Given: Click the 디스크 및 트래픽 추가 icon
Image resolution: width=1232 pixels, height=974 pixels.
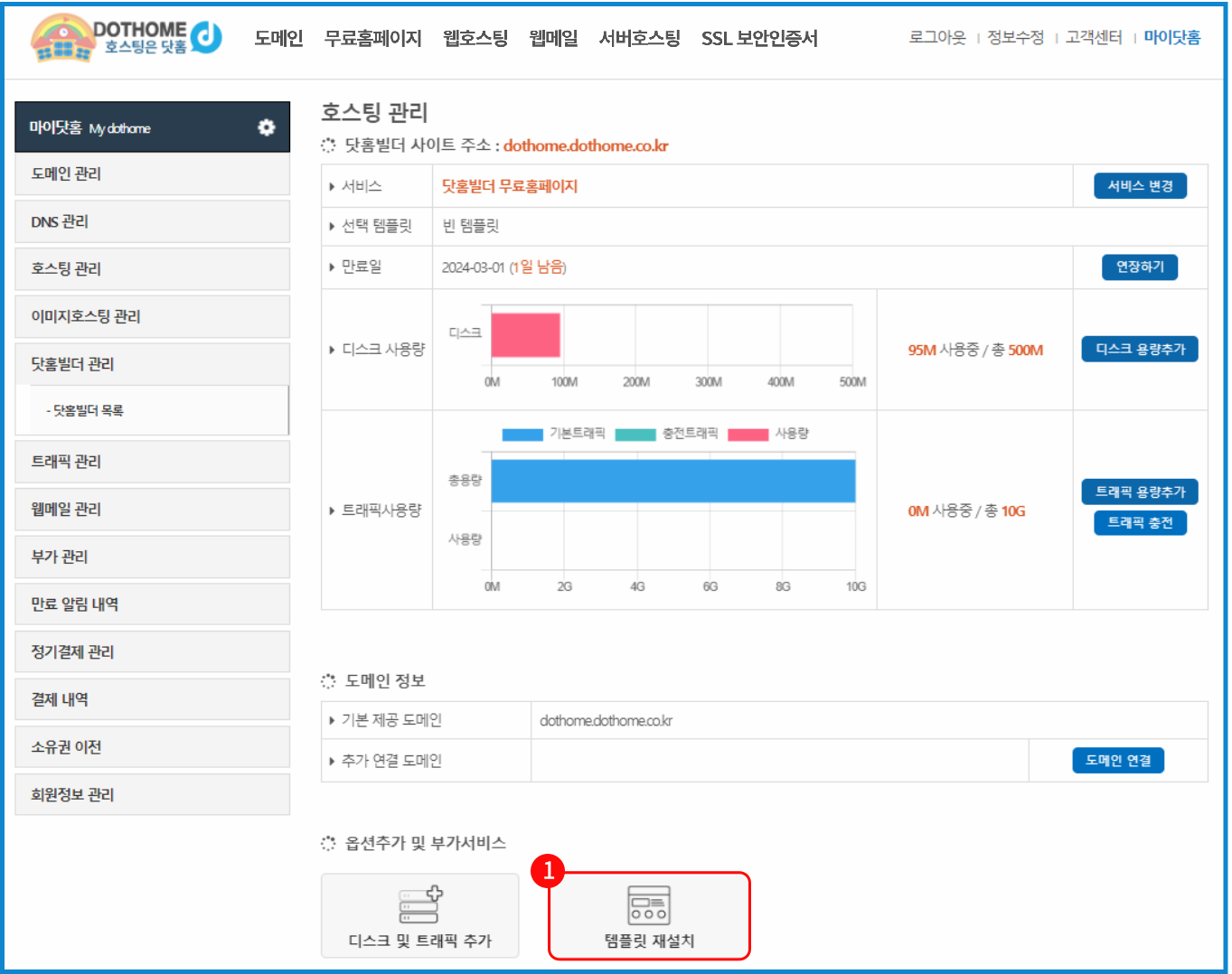Looking at the screenshot, I should [420, 904].
